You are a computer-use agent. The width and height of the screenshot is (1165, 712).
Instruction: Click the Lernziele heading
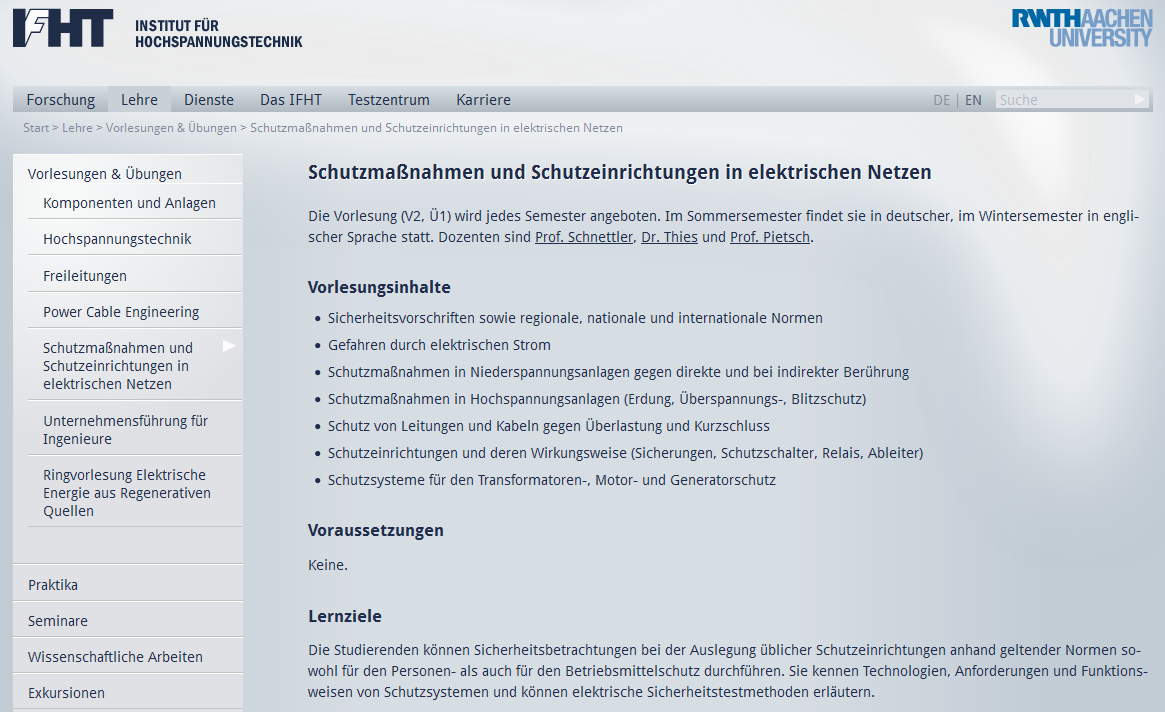click(345, 616)
